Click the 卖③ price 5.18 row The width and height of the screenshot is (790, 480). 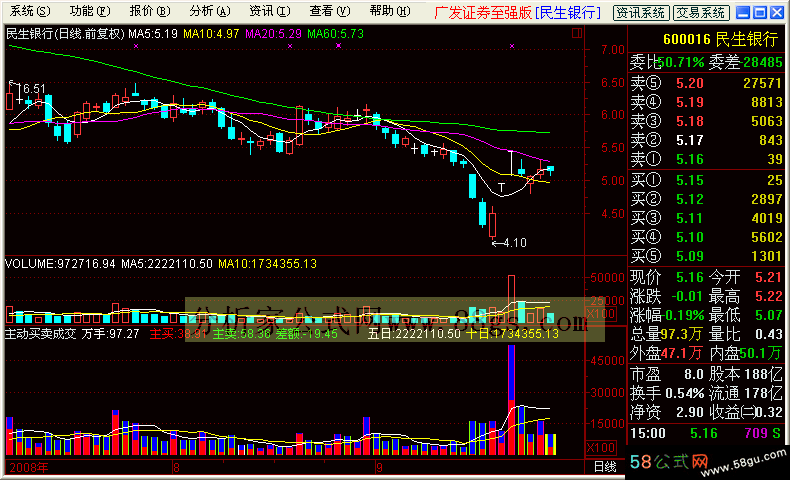pos(706,121)
